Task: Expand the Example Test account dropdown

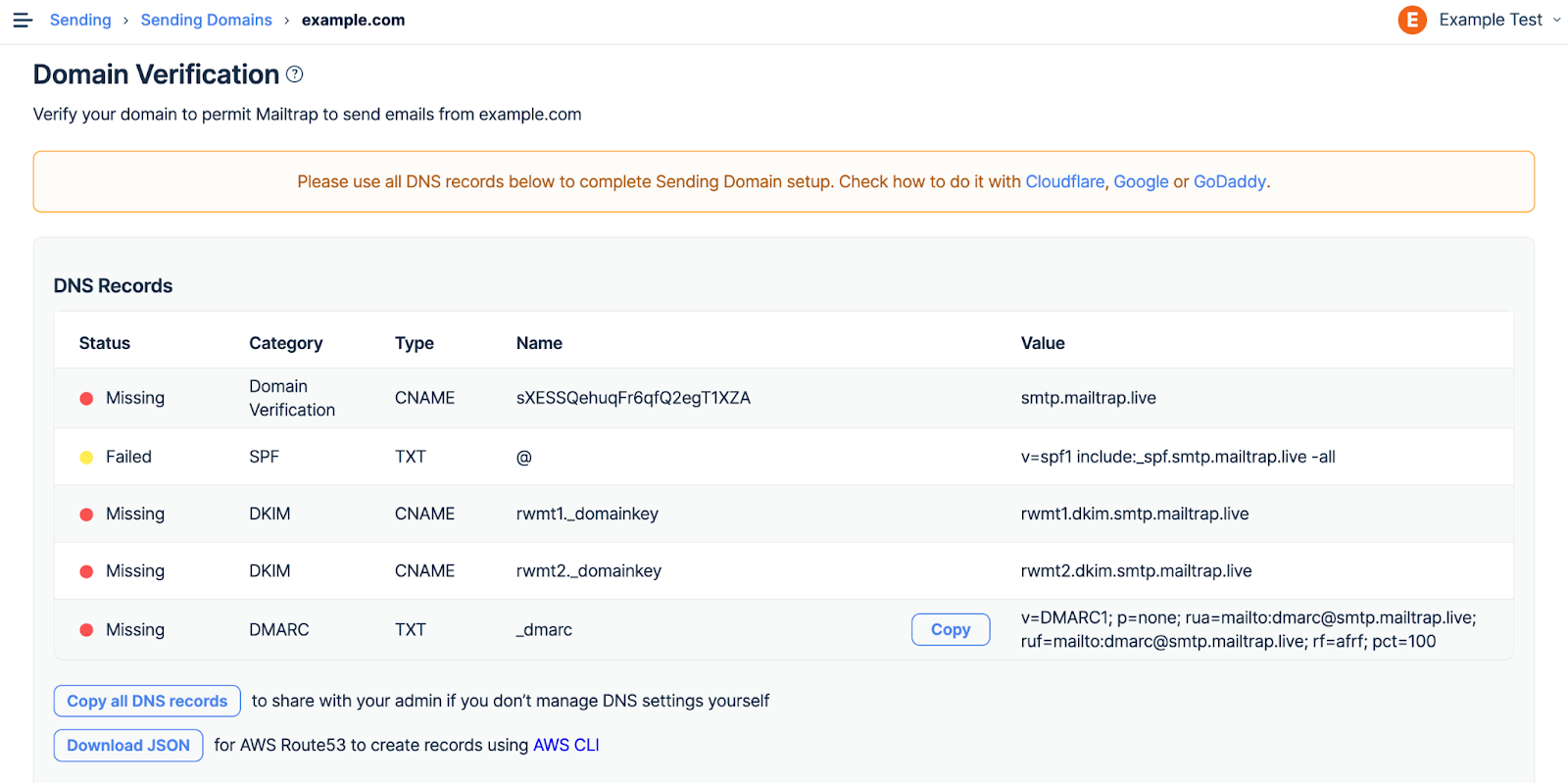Action: [1556, 20]
